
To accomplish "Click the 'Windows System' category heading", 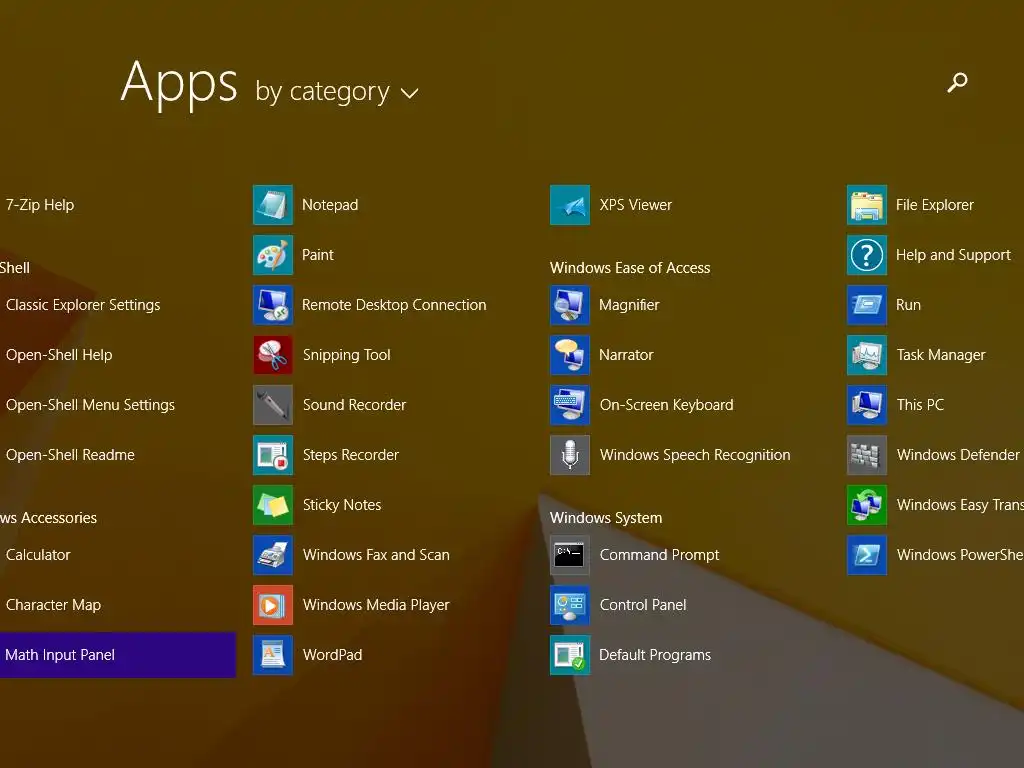I will [606, 518].
